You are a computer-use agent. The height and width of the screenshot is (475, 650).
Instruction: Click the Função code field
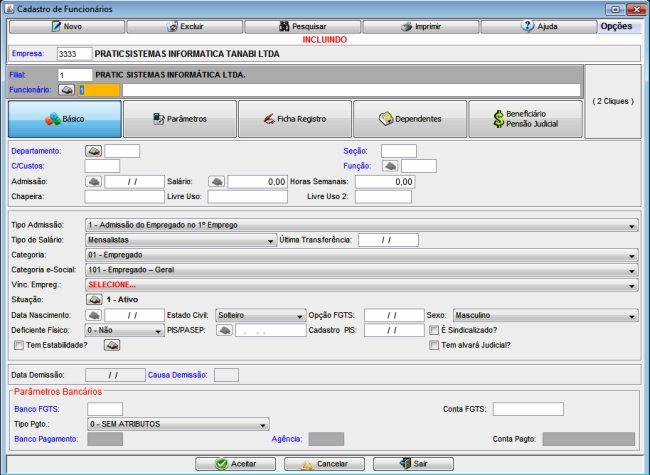coord(419,166)
